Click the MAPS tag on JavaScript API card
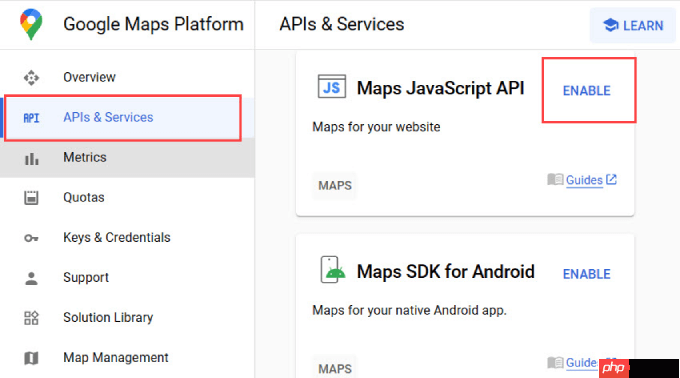This screenshot has height=378, width=680. (334, 186)
